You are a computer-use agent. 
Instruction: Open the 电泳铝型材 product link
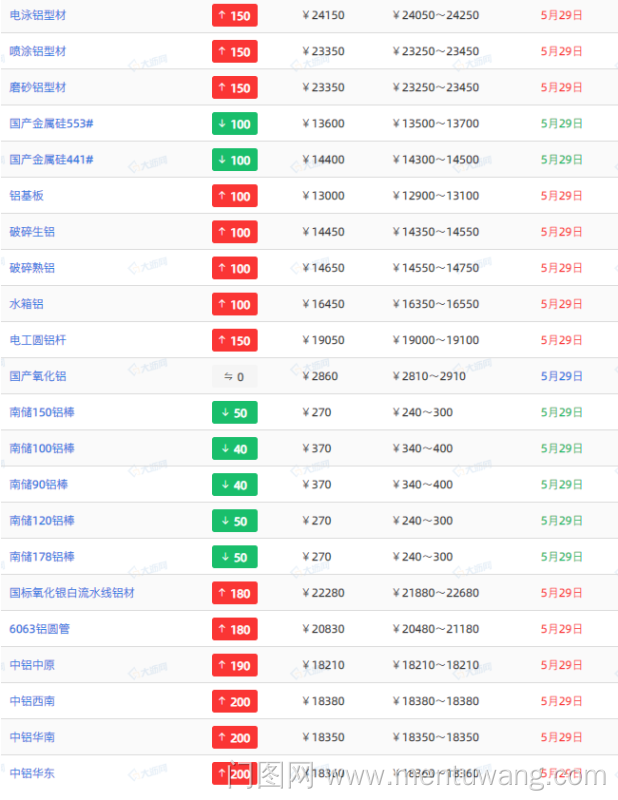pos(38,15)
